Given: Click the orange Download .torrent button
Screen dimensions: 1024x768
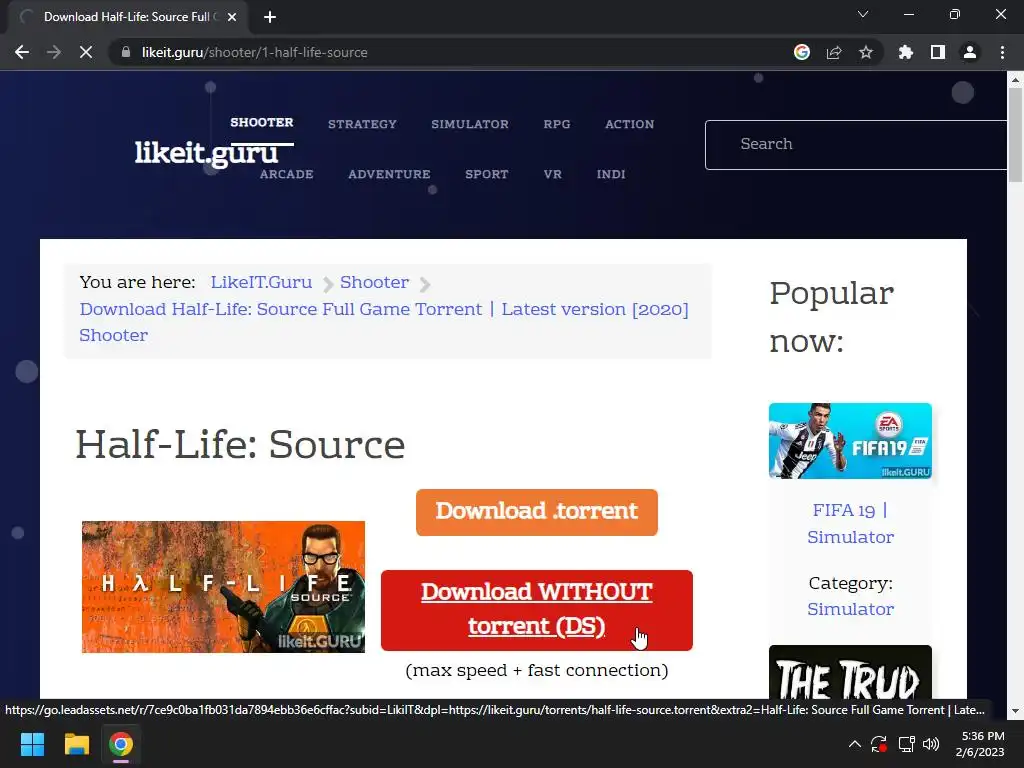Looking at the screenshot, I should coord(537,512).
